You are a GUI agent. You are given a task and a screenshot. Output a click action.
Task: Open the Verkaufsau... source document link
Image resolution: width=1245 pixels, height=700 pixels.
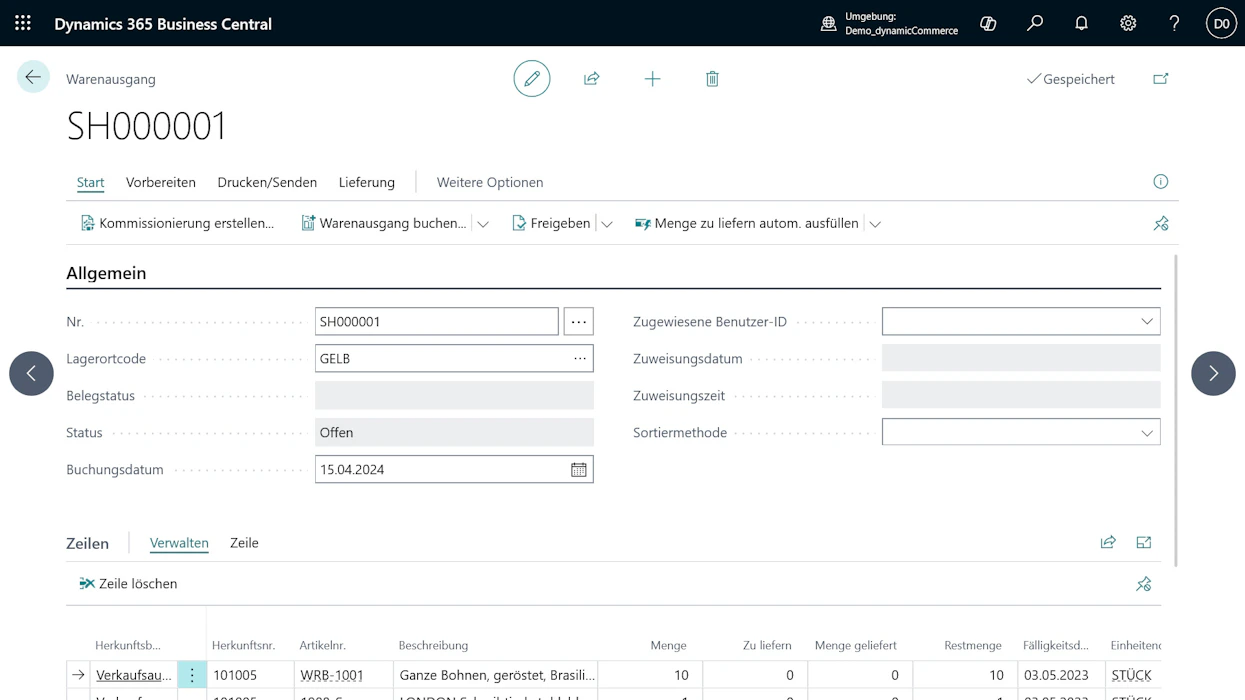tap(134, 675)
